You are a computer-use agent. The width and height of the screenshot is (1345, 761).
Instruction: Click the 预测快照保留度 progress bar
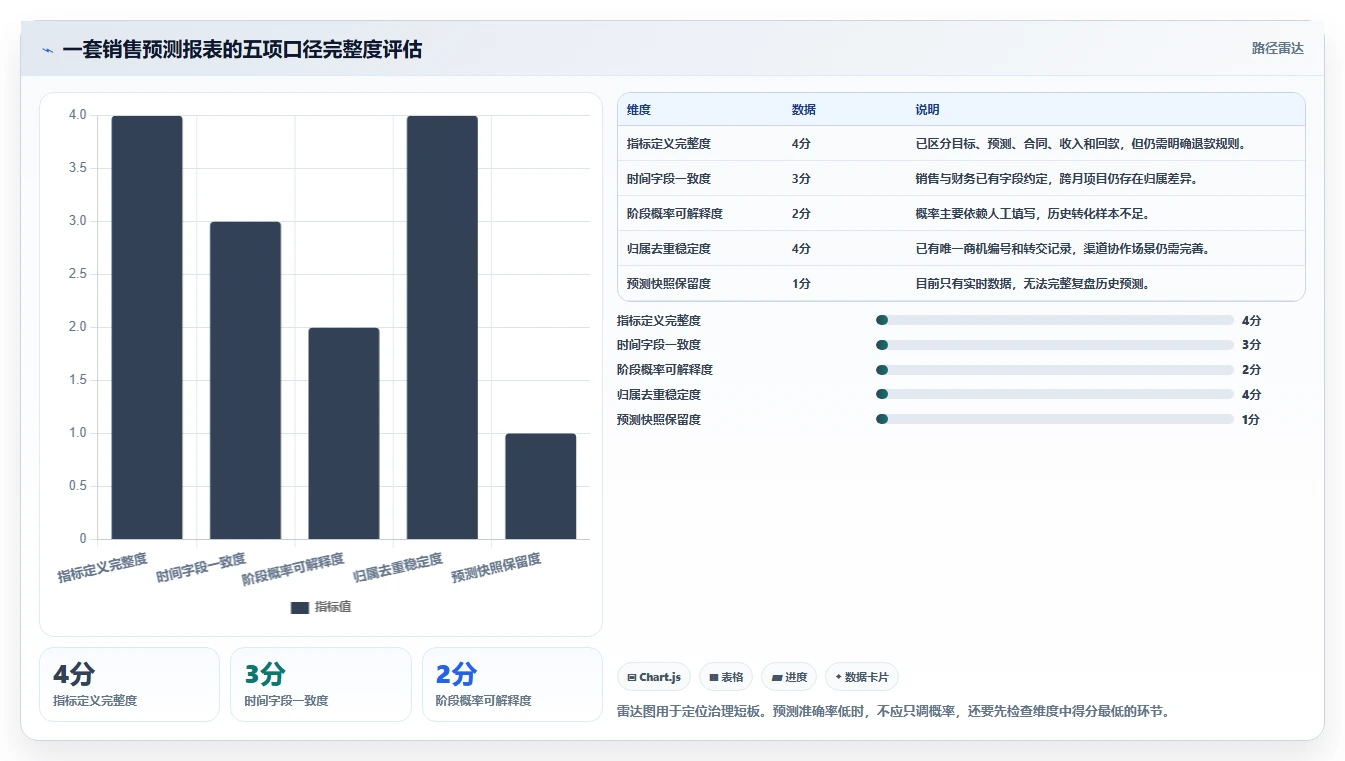[x=1054, y=419]
